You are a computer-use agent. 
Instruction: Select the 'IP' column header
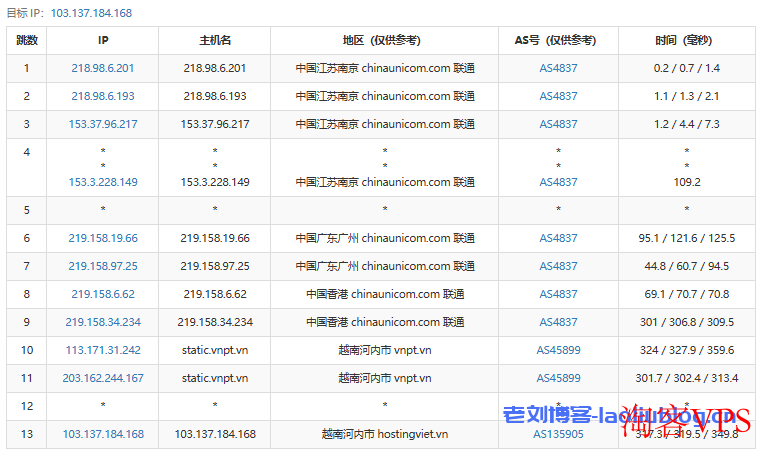coord(103,40)
